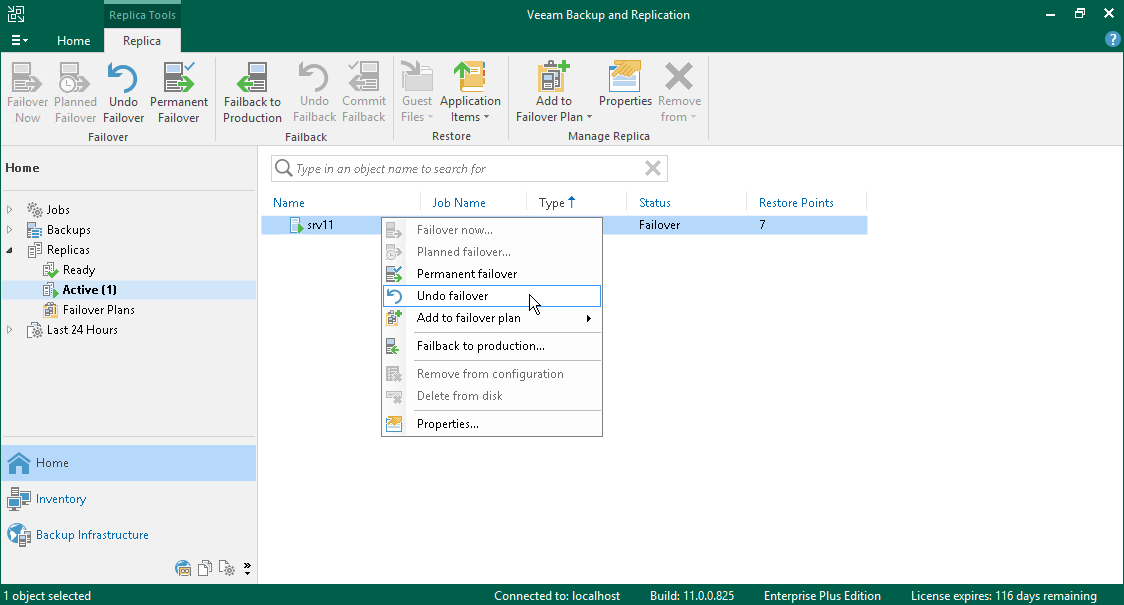Expand the Backups tree node
The height and width of the screenshot is (605, 1124).
point(10,230)
